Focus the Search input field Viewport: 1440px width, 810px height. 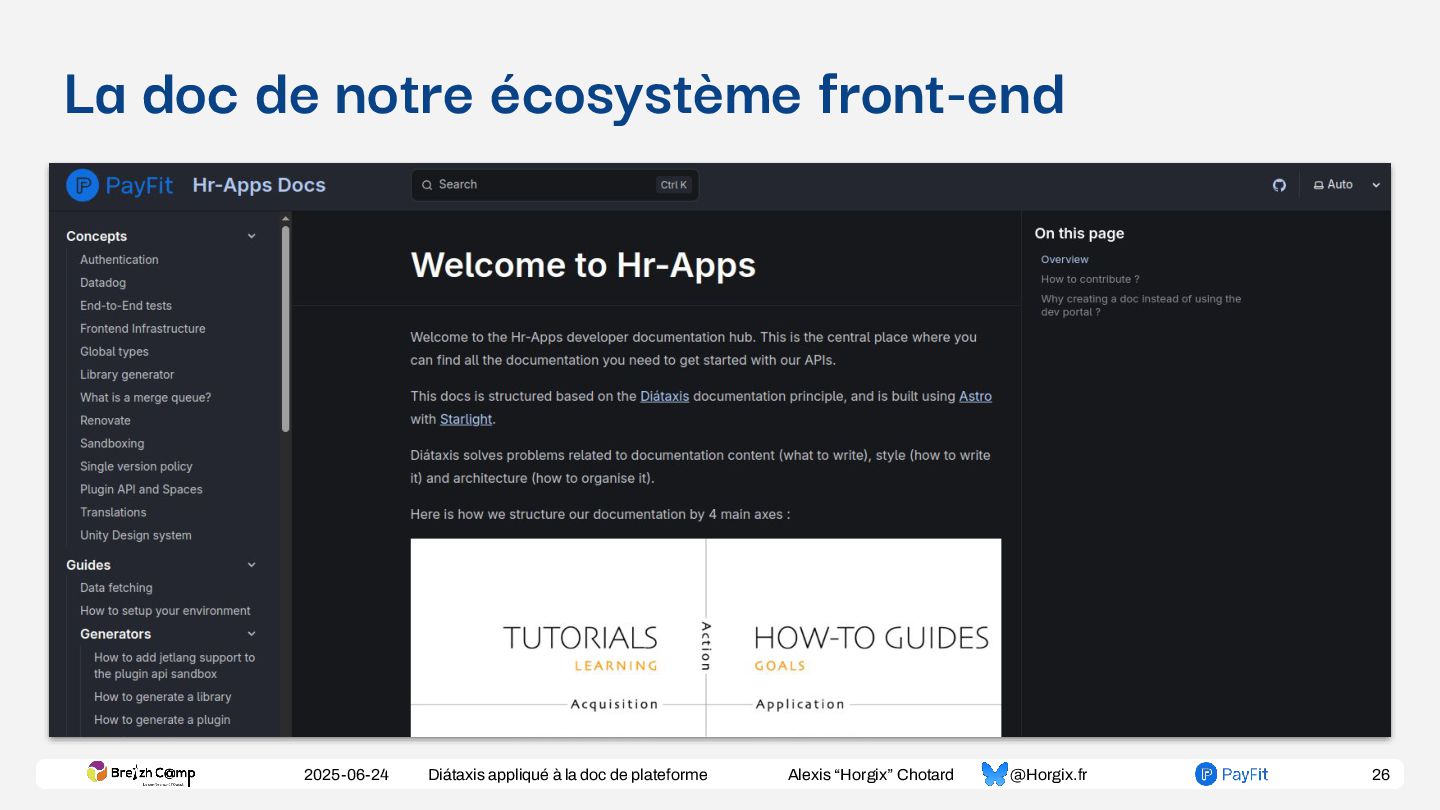click(x=555, y=185)
